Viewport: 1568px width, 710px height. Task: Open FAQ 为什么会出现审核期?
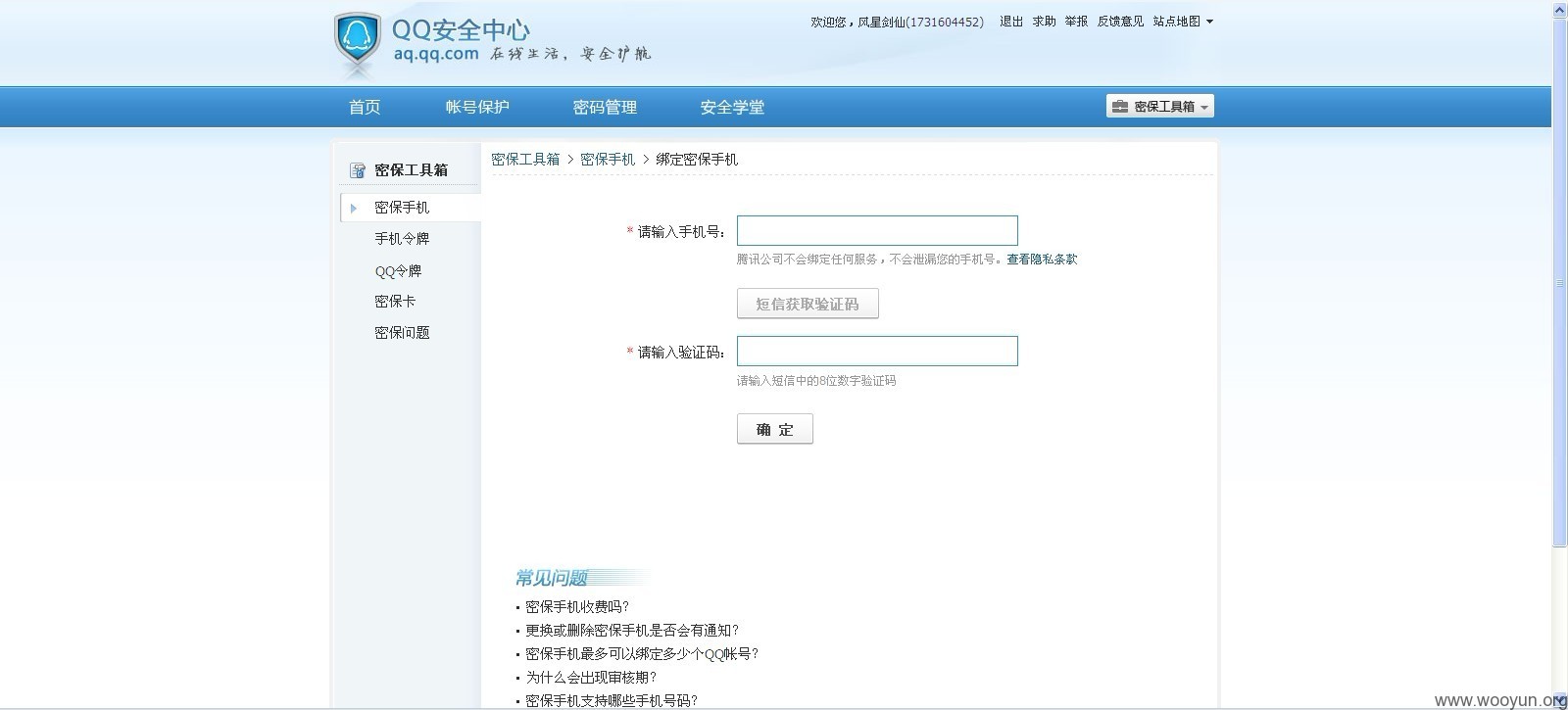pyautogui.click(x=591, y=678)
